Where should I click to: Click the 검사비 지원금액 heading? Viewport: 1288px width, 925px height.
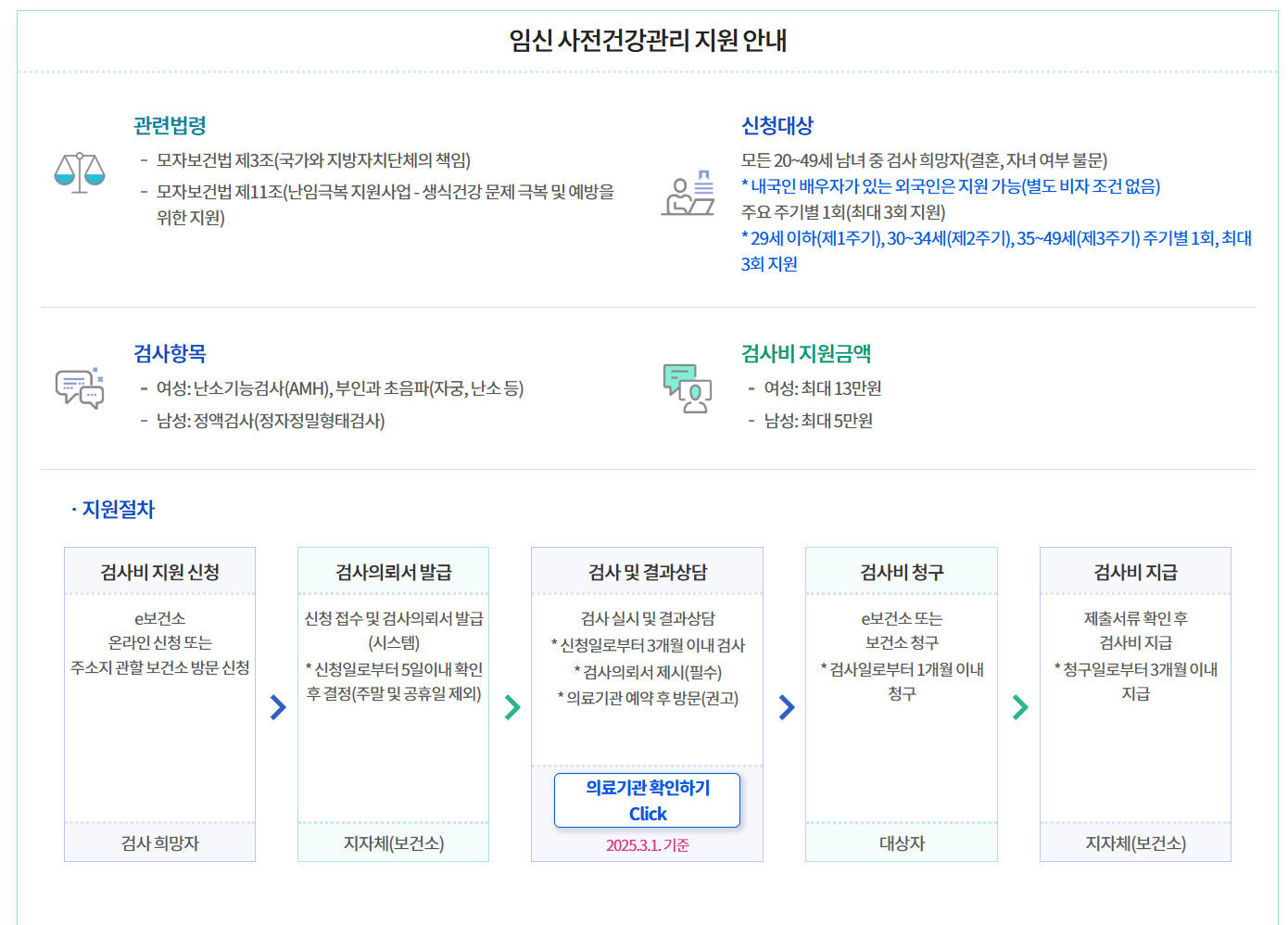pos(806,353)
